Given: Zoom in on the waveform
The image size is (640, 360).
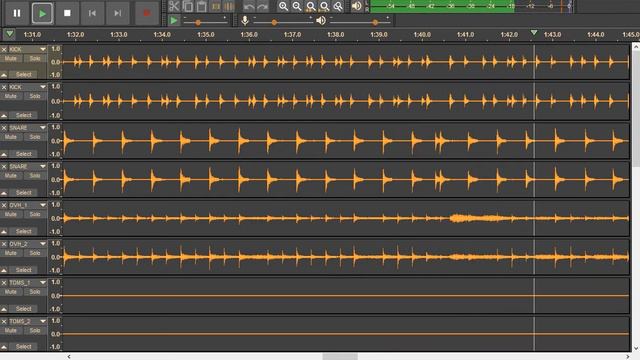Looking at the screenshot, I should [x=283, y=6].
